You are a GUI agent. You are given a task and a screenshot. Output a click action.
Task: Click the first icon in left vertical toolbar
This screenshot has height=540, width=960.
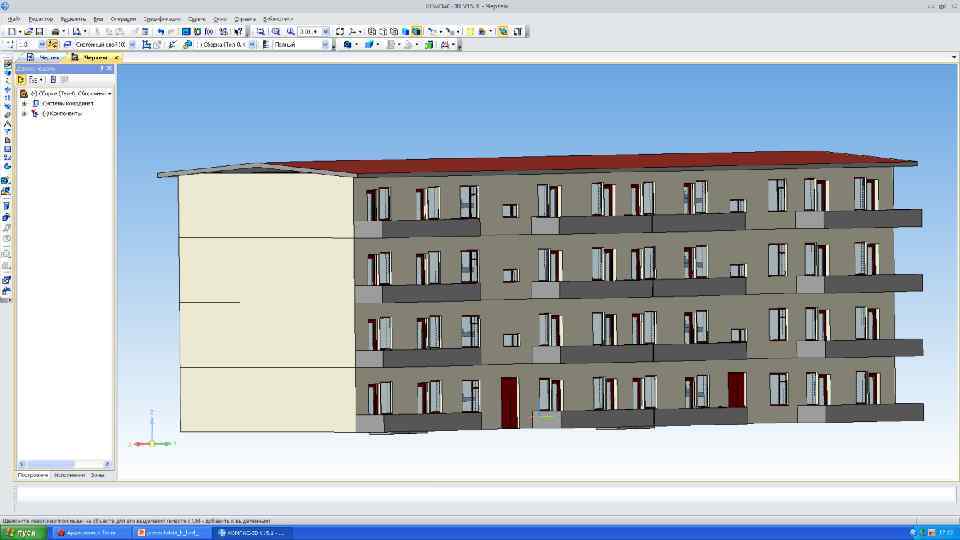coord(7,64)
